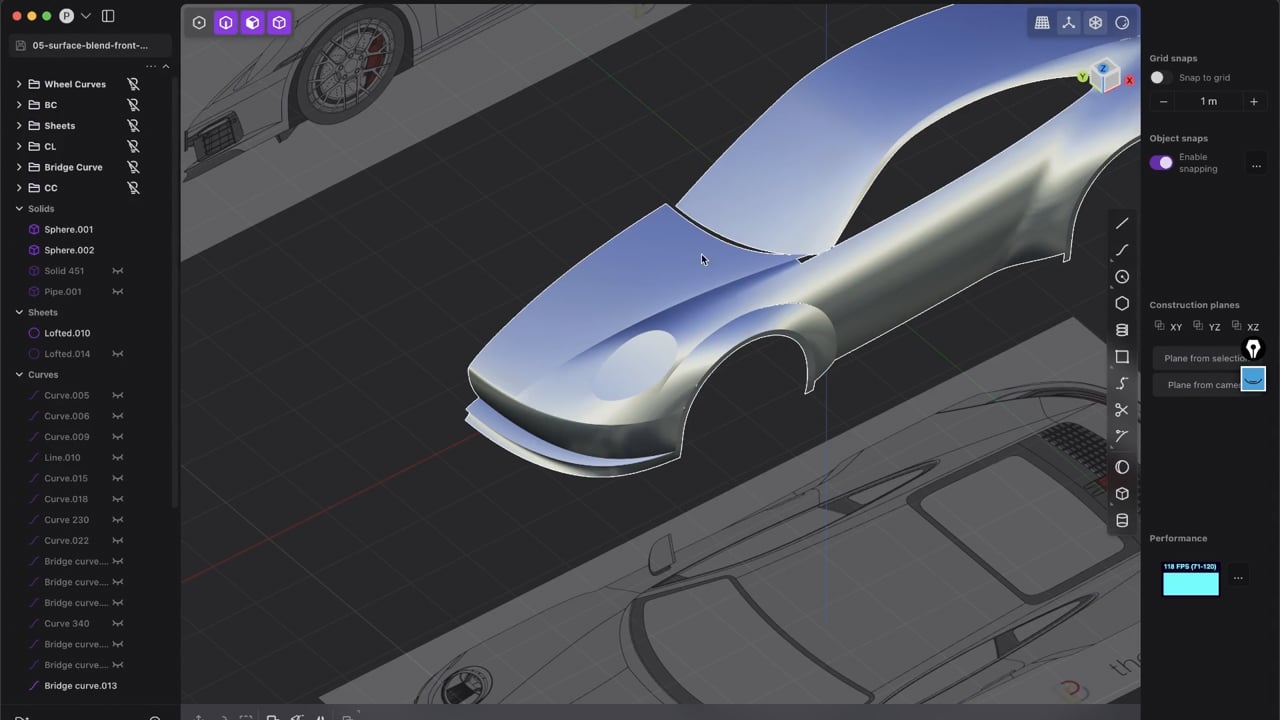
Task: Click the Plane from selection button
Action: (1198, 358)
